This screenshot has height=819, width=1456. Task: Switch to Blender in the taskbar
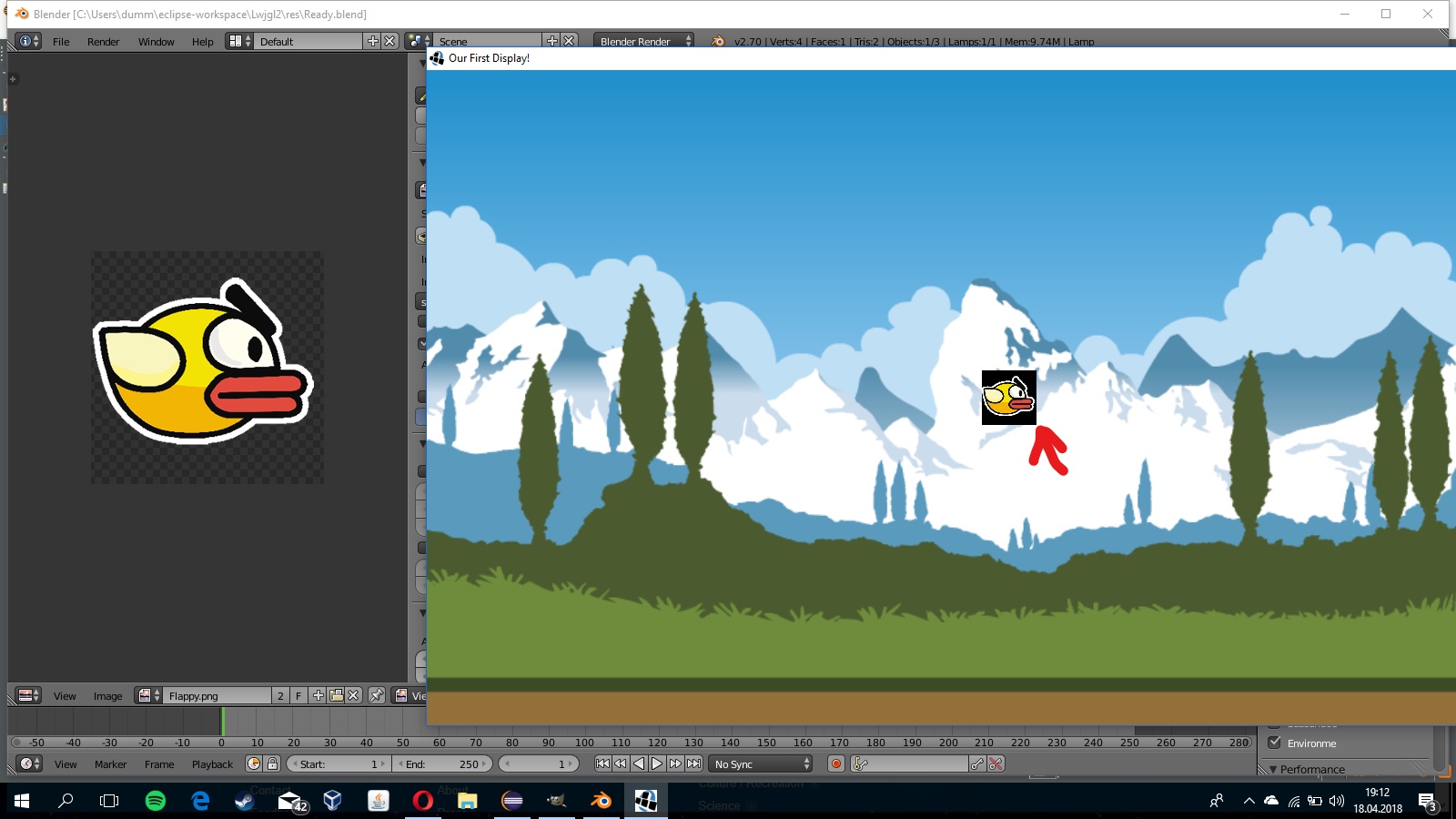point(601,801)
